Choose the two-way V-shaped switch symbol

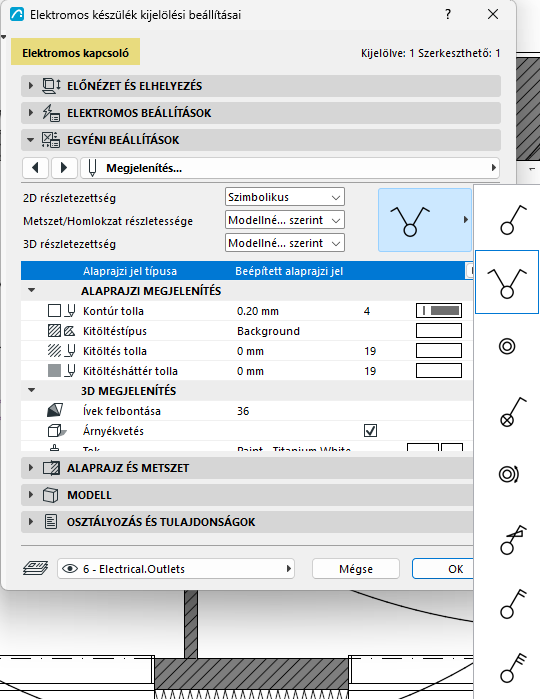click(507, 282)
